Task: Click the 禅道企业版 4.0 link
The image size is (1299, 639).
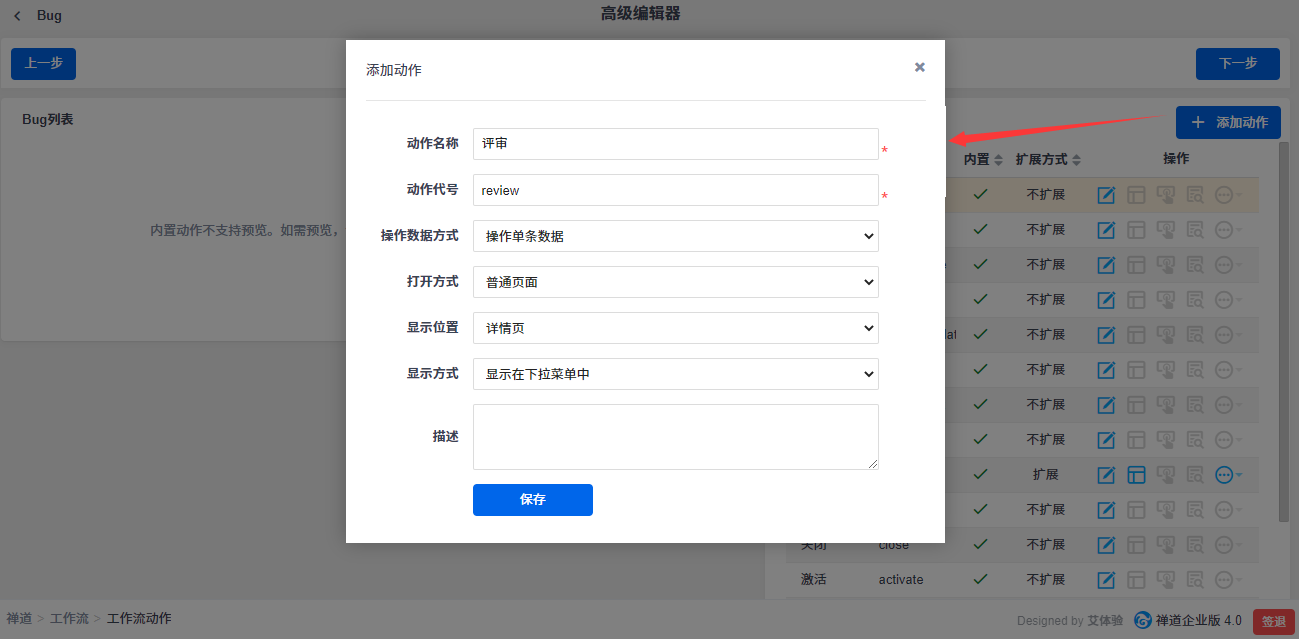Action: point(1198,621)
